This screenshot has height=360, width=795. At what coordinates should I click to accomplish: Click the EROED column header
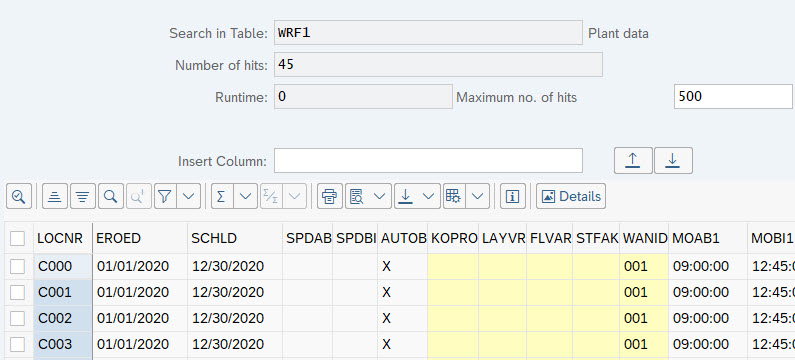[x=140, y=238]
